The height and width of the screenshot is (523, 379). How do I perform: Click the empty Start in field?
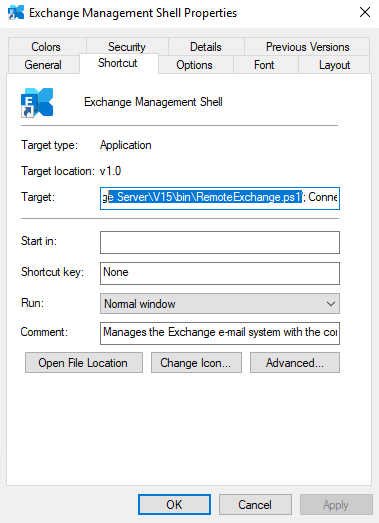pyautogui.click(x=220, y=242)
